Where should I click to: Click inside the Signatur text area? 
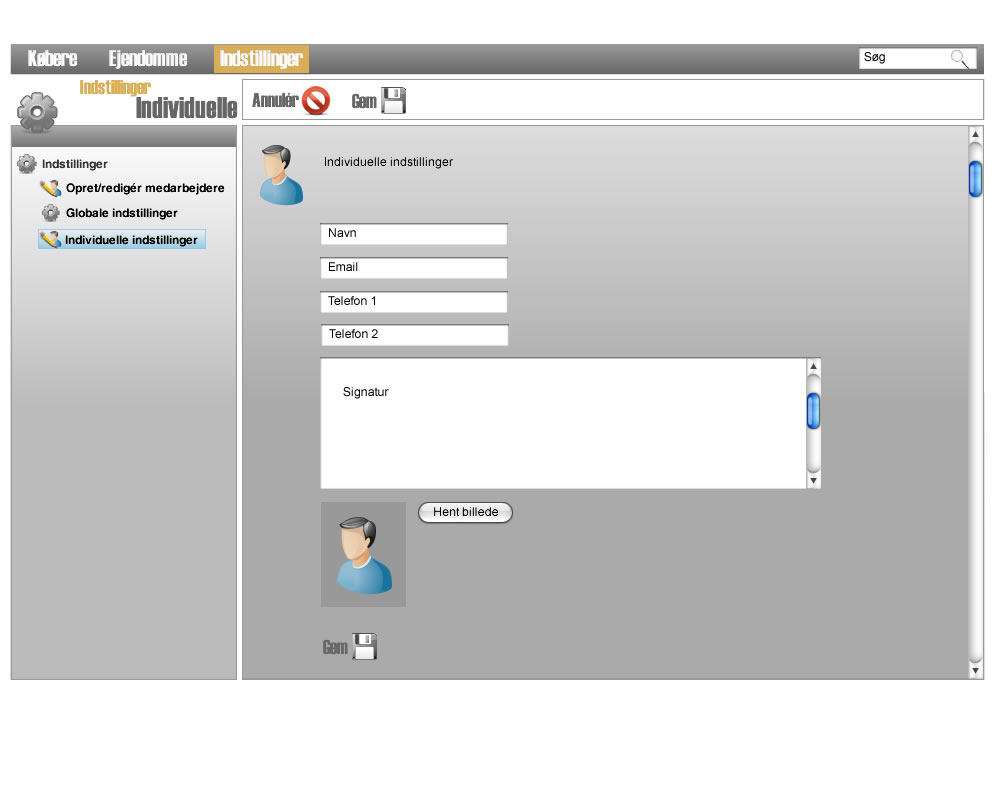tap(564, 424)
